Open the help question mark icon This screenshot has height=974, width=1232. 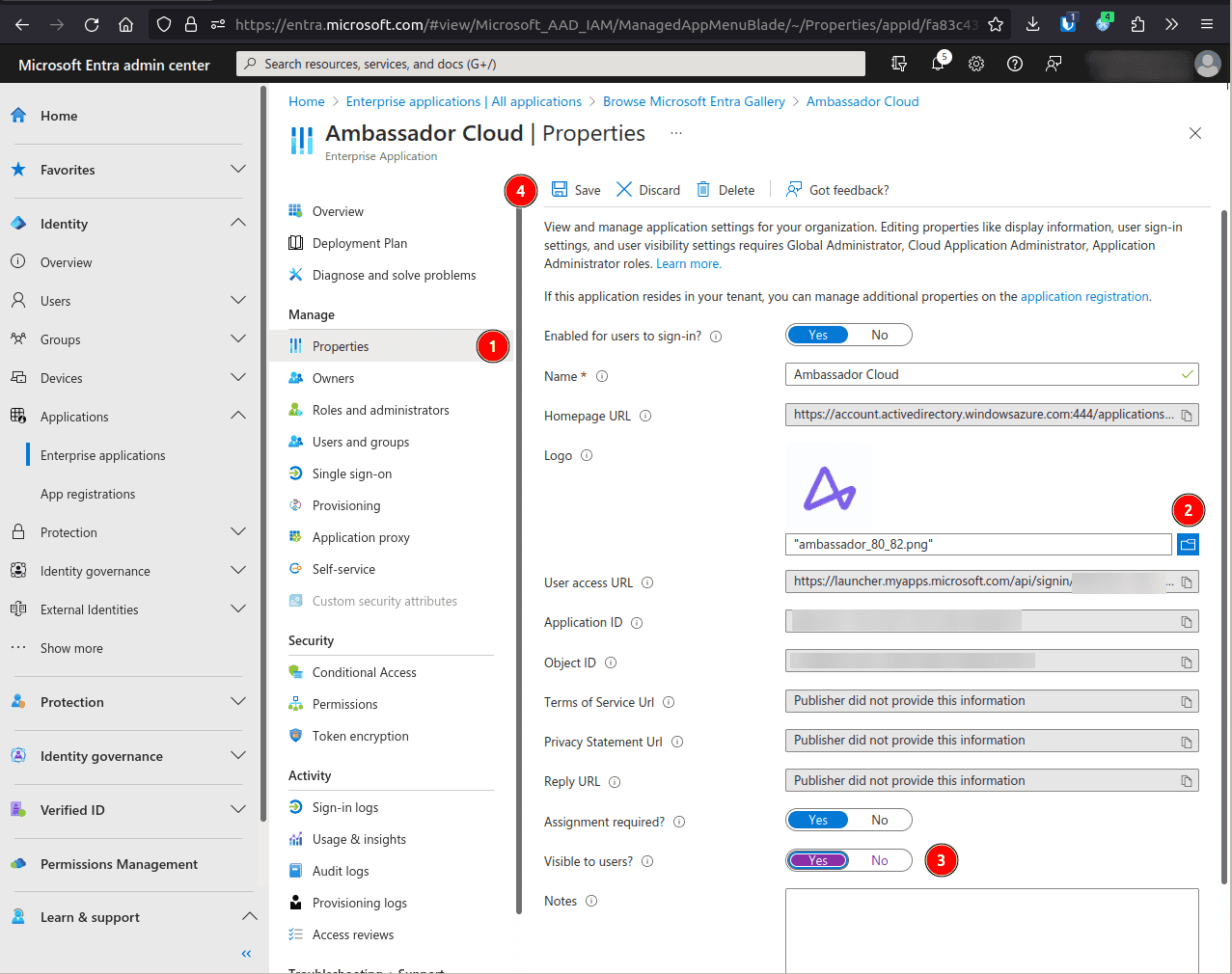1015,64
